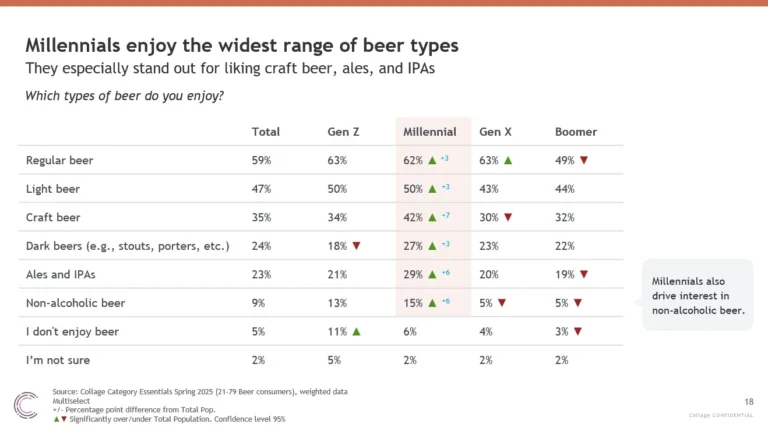Select the Gen Z column header
This screenshot has height=431, width=768.
(344, 132)
